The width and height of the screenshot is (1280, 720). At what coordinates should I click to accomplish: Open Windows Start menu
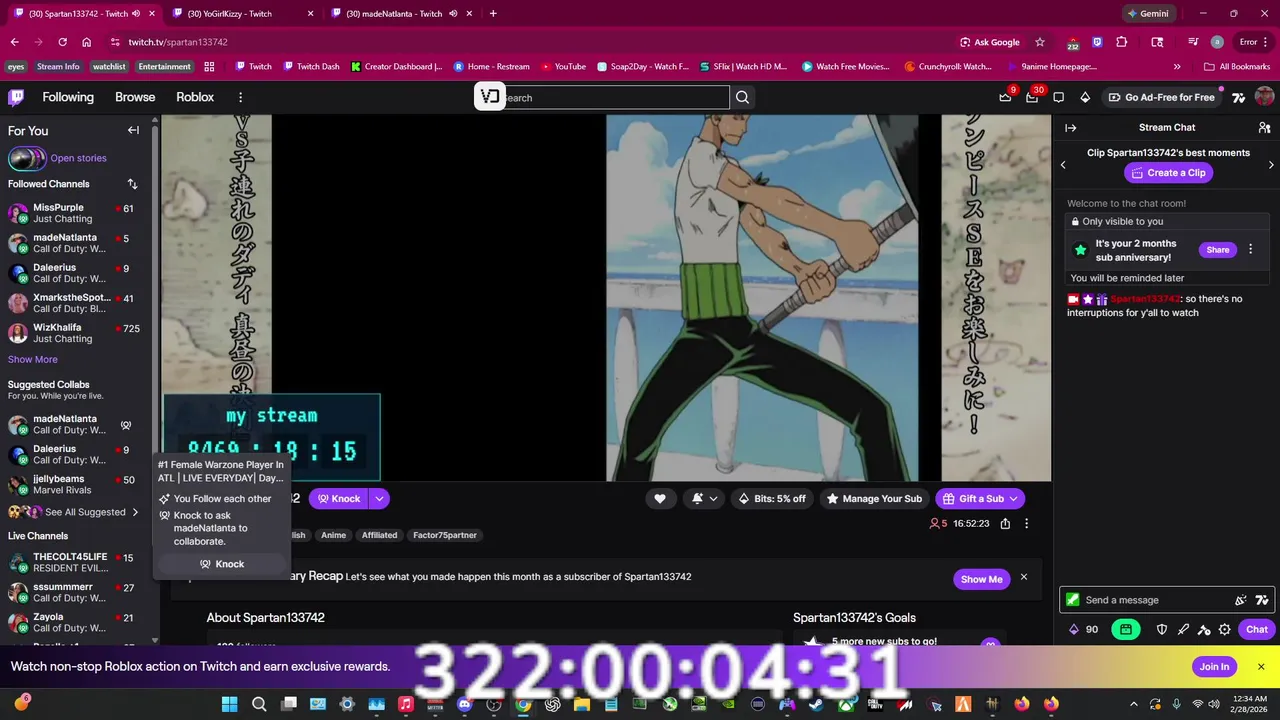(x=229, y=704)
